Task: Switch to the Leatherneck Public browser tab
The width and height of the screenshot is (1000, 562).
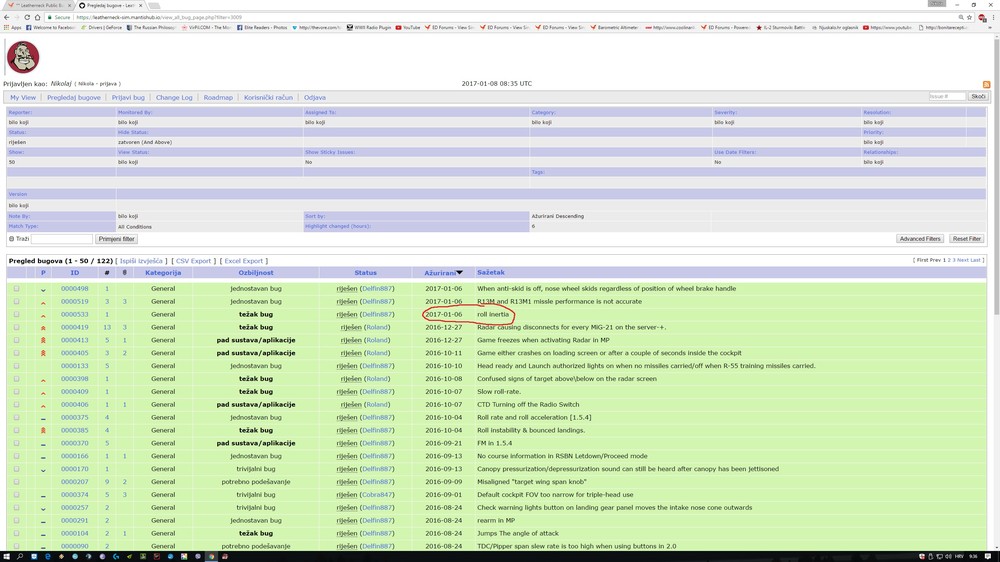Action: click(38, 5)
